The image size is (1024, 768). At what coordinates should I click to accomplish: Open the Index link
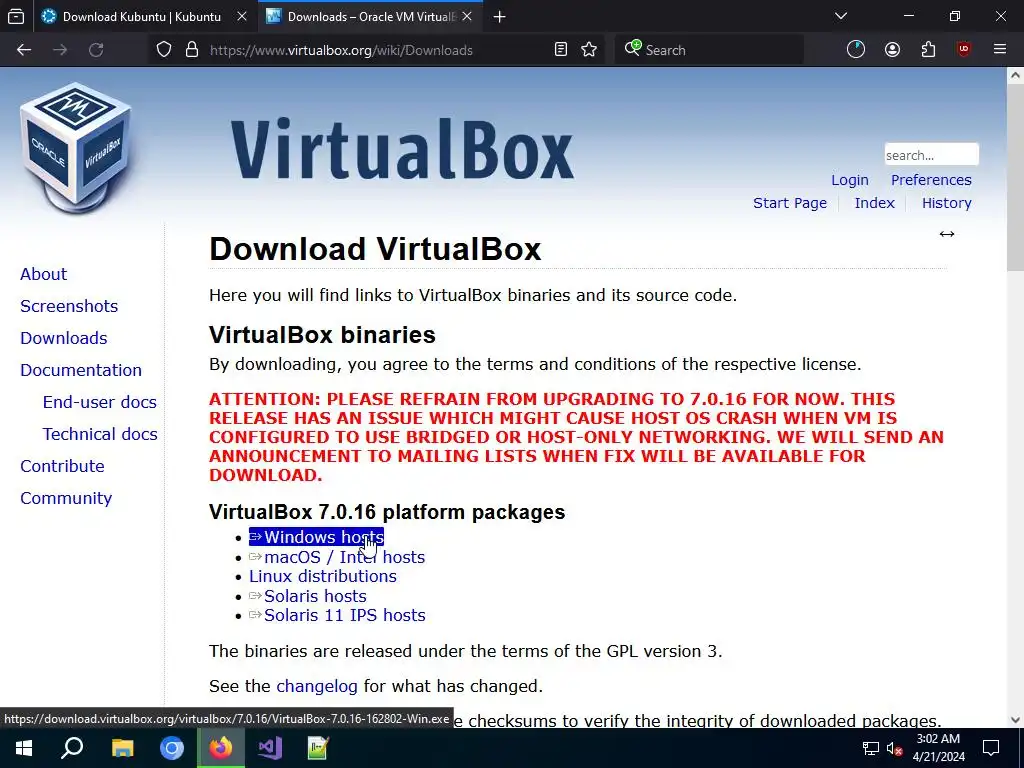point(874,203)
